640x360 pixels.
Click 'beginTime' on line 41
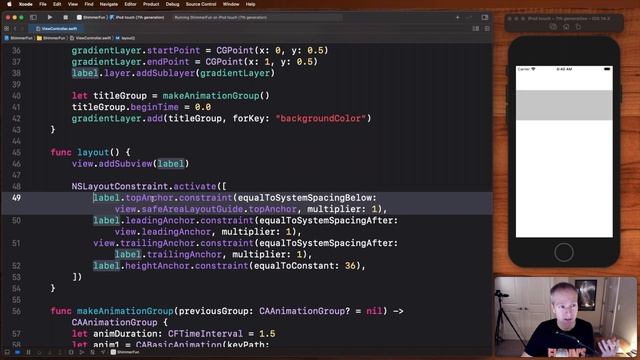[154, 107]
